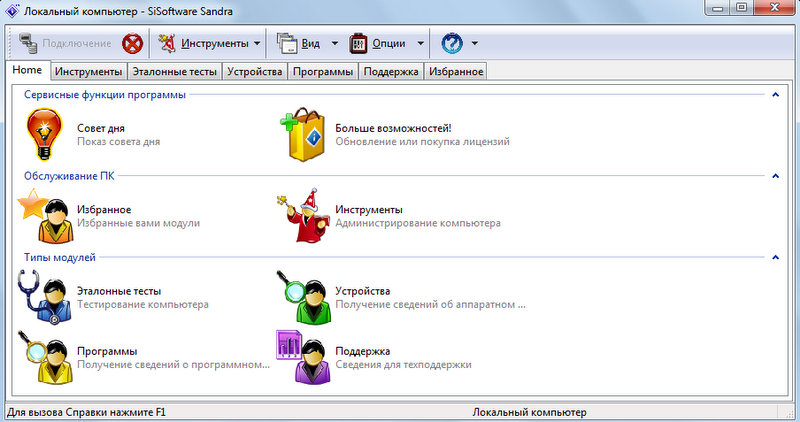800x422 pixels.
Task: Click the SiSoftware Sandra title bar icon
Action: 12,11
